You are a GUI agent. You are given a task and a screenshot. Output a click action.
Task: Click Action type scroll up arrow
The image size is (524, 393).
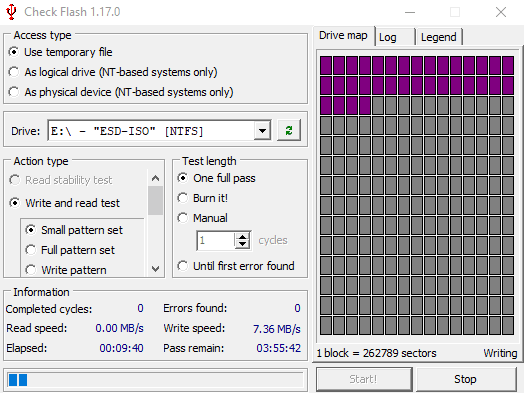pyautogui.click(x=155, y=178)
